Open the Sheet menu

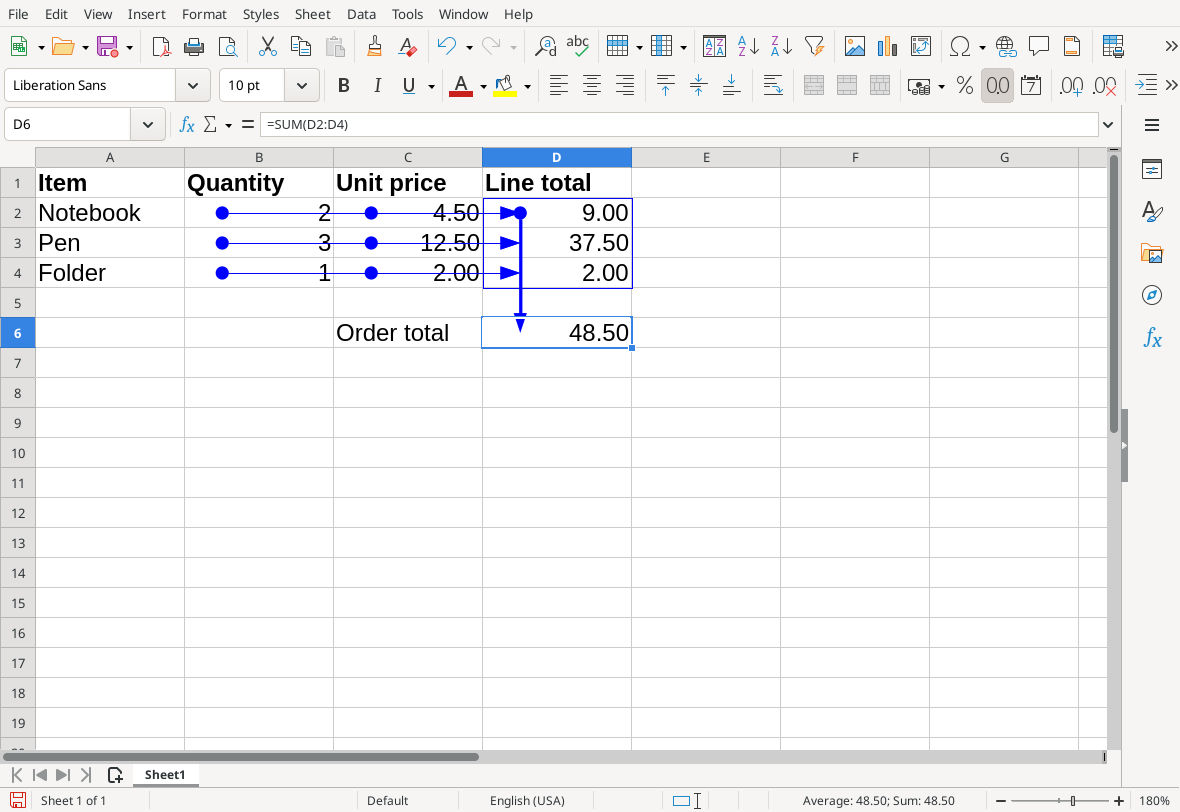(x=312, y=14)
